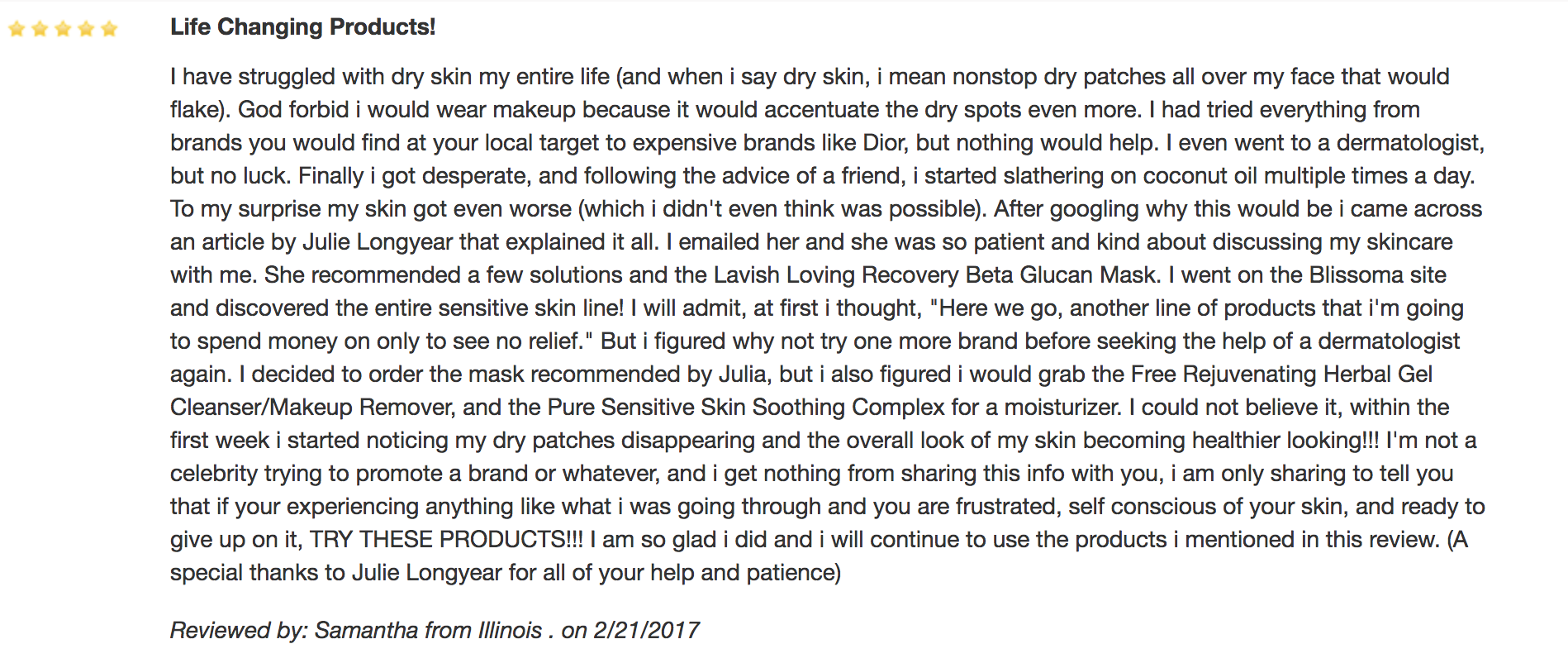Click the brand name "Dior" in the review
The image size is (1568, 663).
[x=885, y=143]
